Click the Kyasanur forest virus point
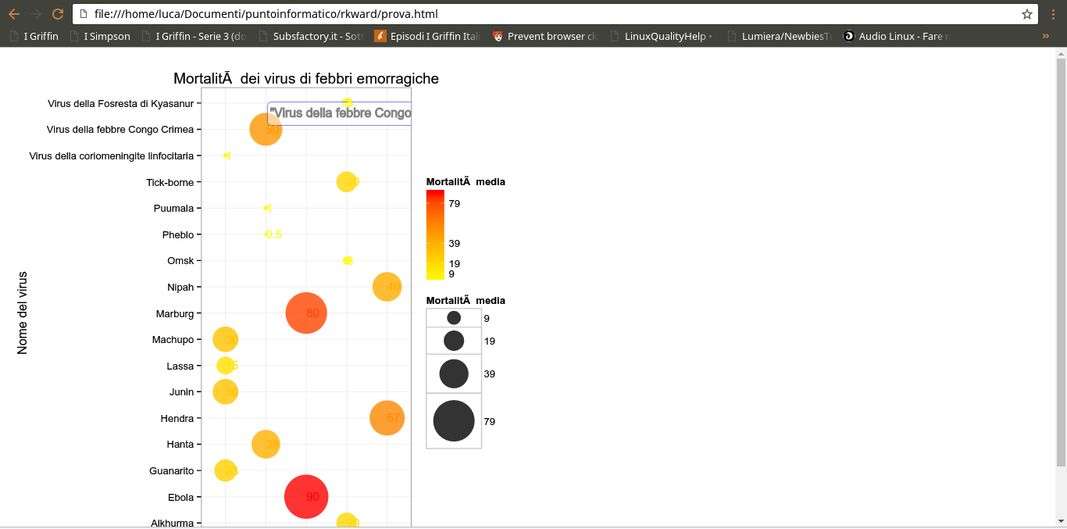This screenshot has width=1067, height=529. click(347, 102)
